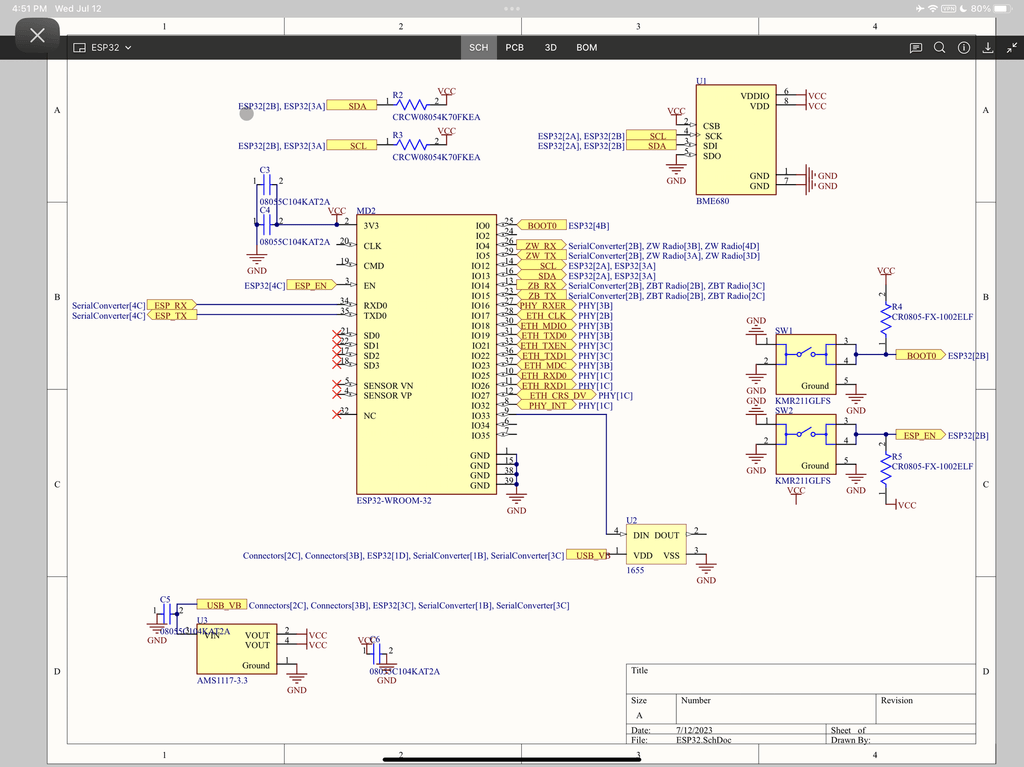Click the ESP_EN port near EN pin
This screenshot has width=1024, height=767.
311,286
